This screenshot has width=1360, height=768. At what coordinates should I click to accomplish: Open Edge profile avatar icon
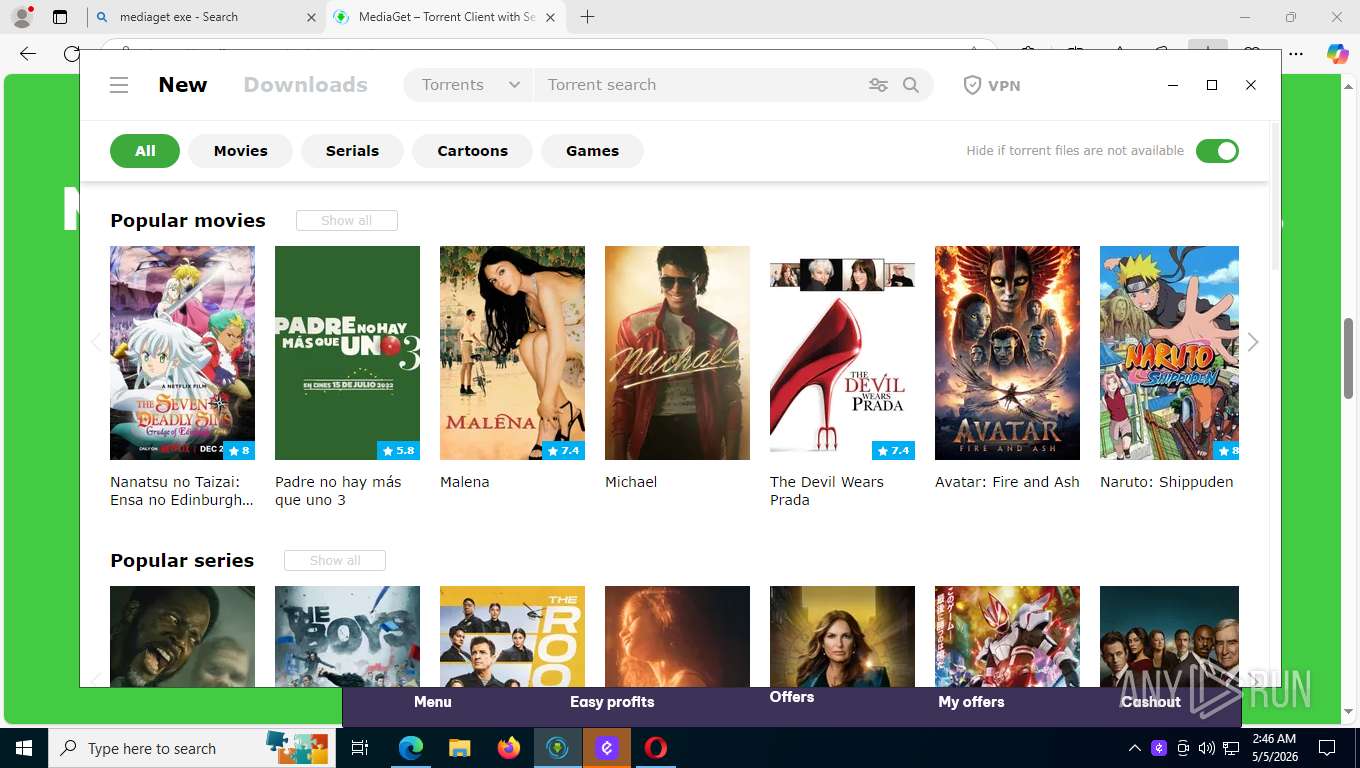[x=22, y=17]
